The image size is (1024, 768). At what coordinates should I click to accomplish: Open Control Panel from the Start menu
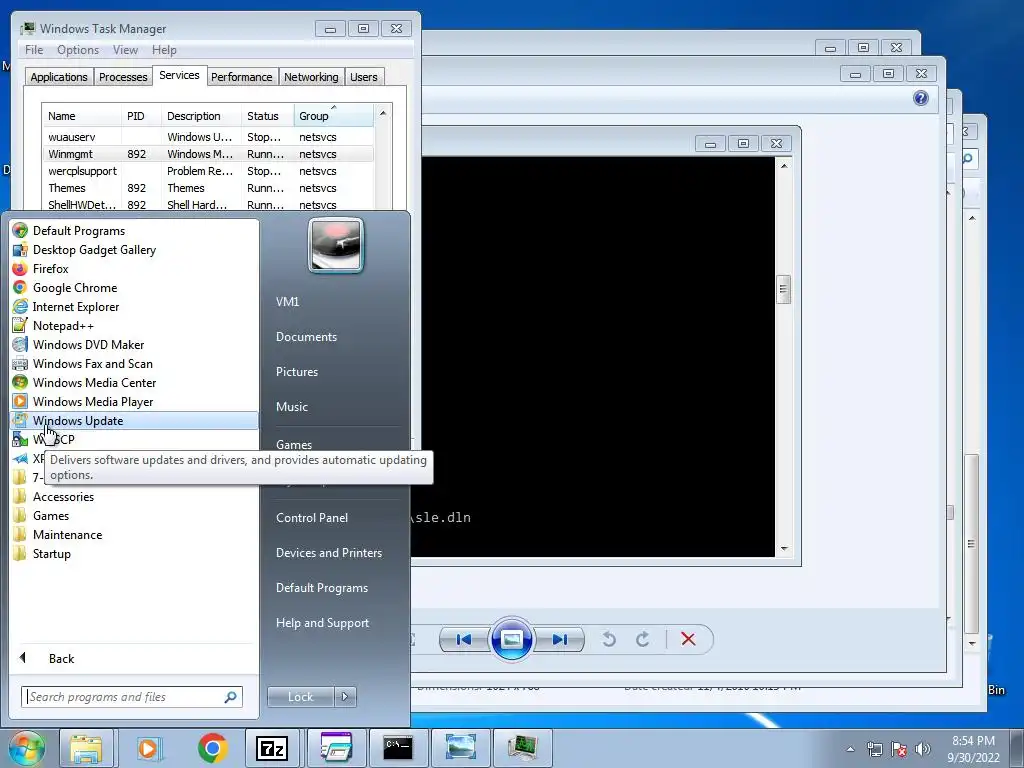(x=312, y=517)
